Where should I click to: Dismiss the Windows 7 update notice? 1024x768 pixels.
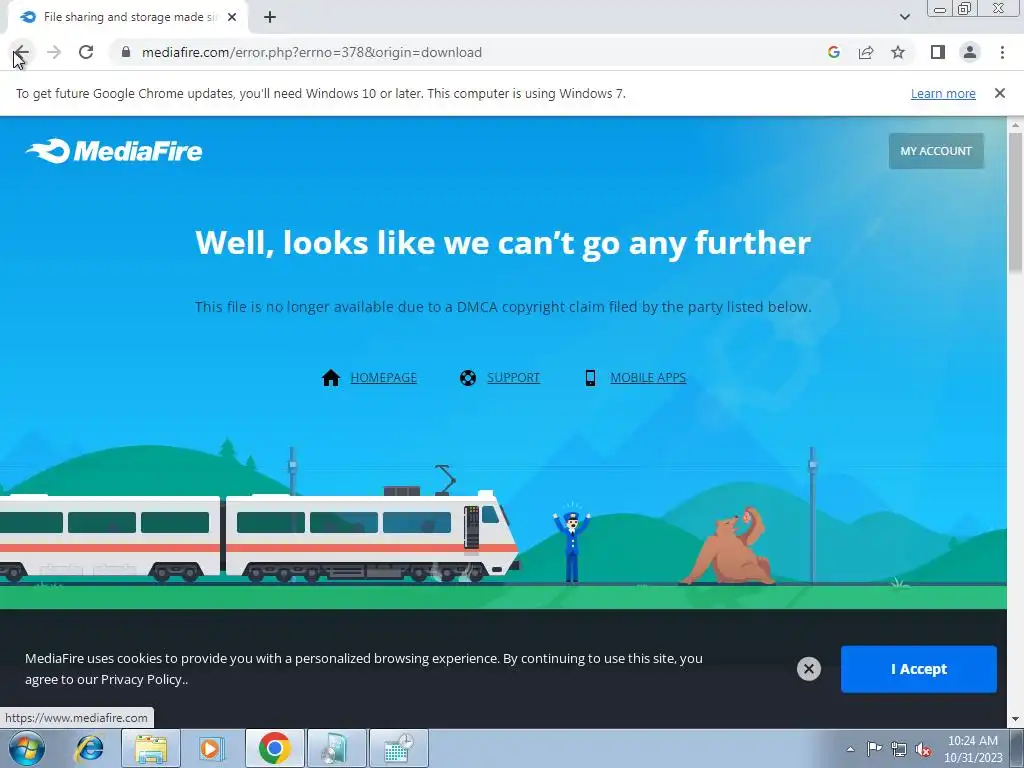pyautogui.click(x=1000, y=93)
